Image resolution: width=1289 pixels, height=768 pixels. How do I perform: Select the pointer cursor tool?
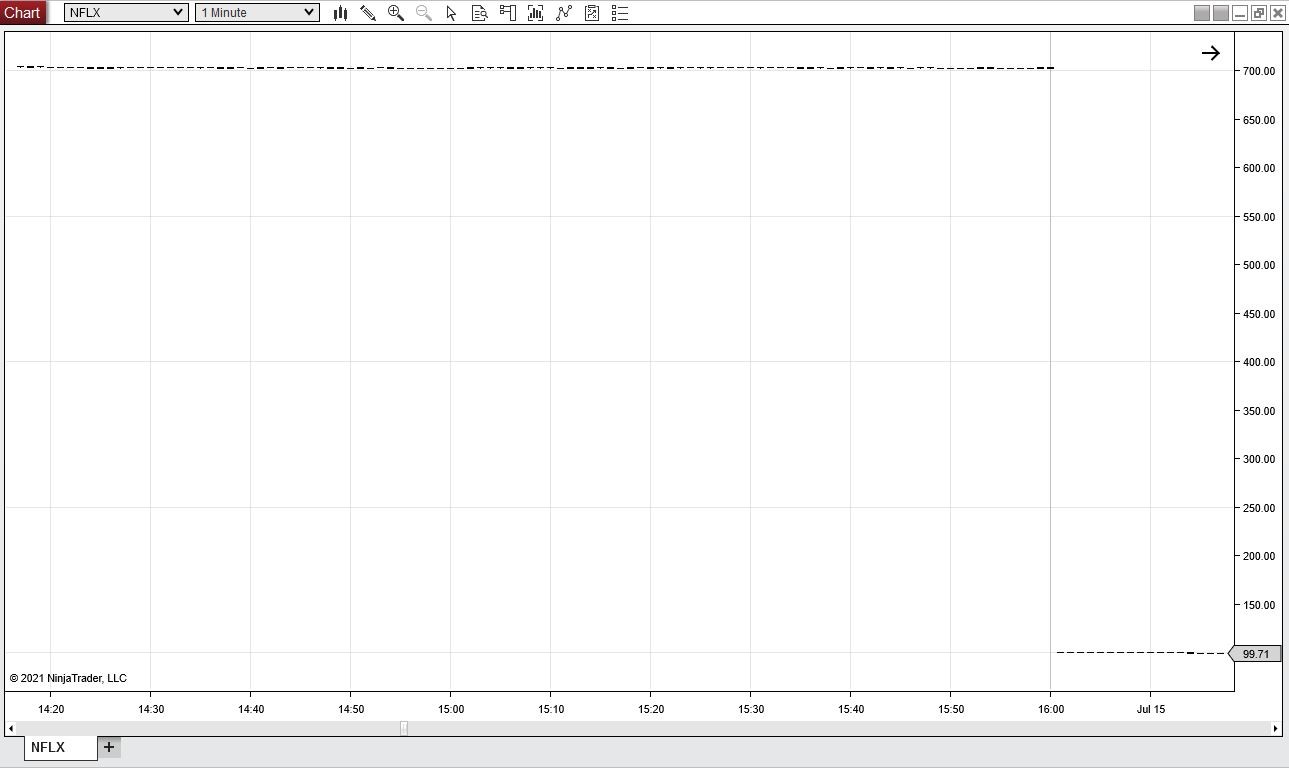click(452, 13)
